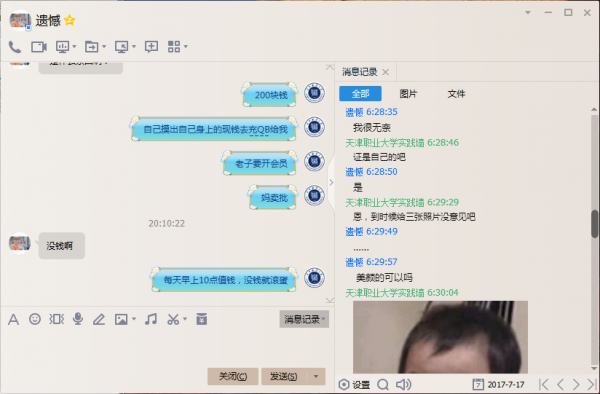The image size is (600, 394).
Task: Open the emoji picker smiley icon
Action: (35, 319)
